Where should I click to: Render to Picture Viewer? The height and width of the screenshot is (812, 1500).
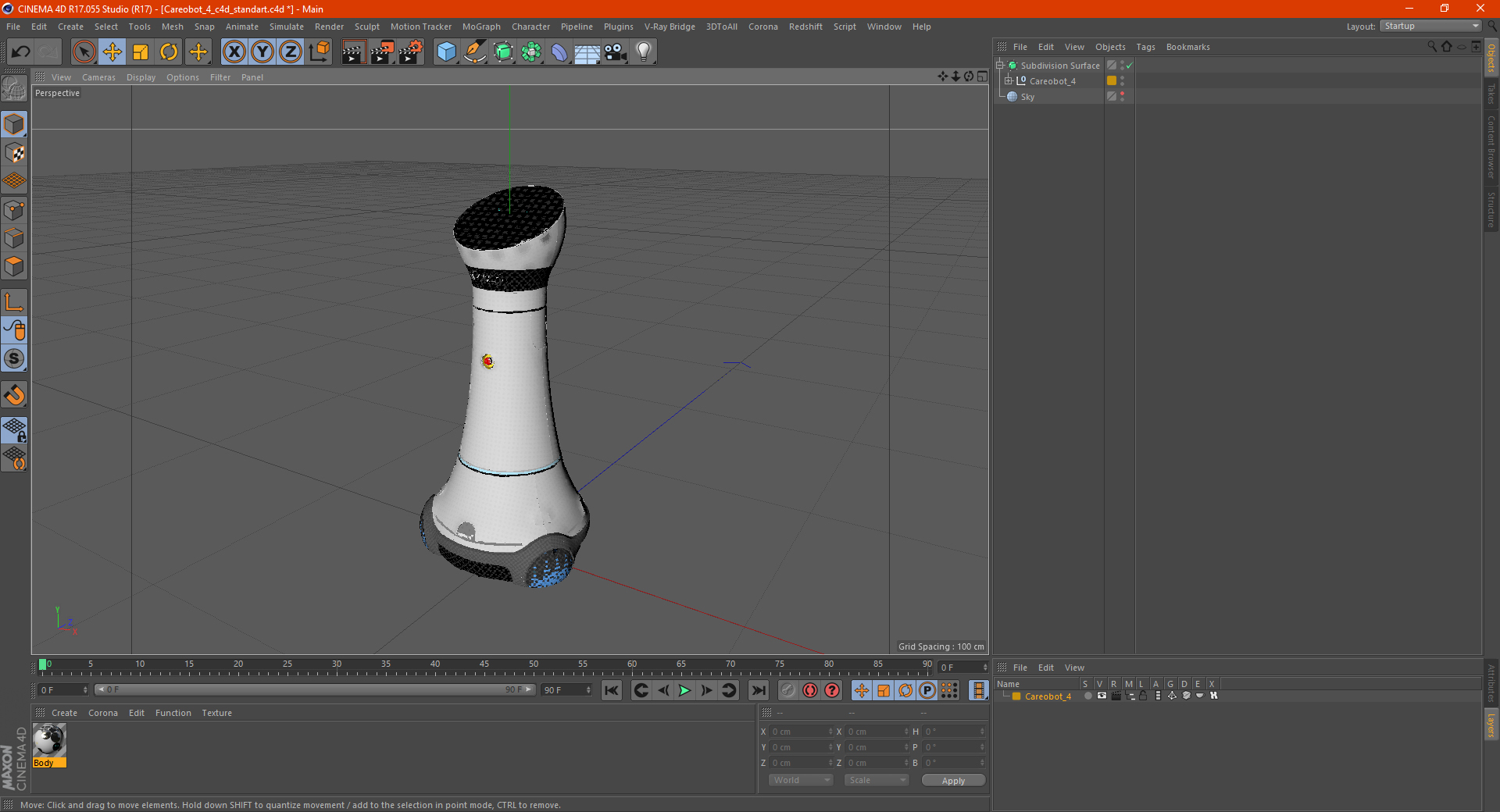[382, 52]
